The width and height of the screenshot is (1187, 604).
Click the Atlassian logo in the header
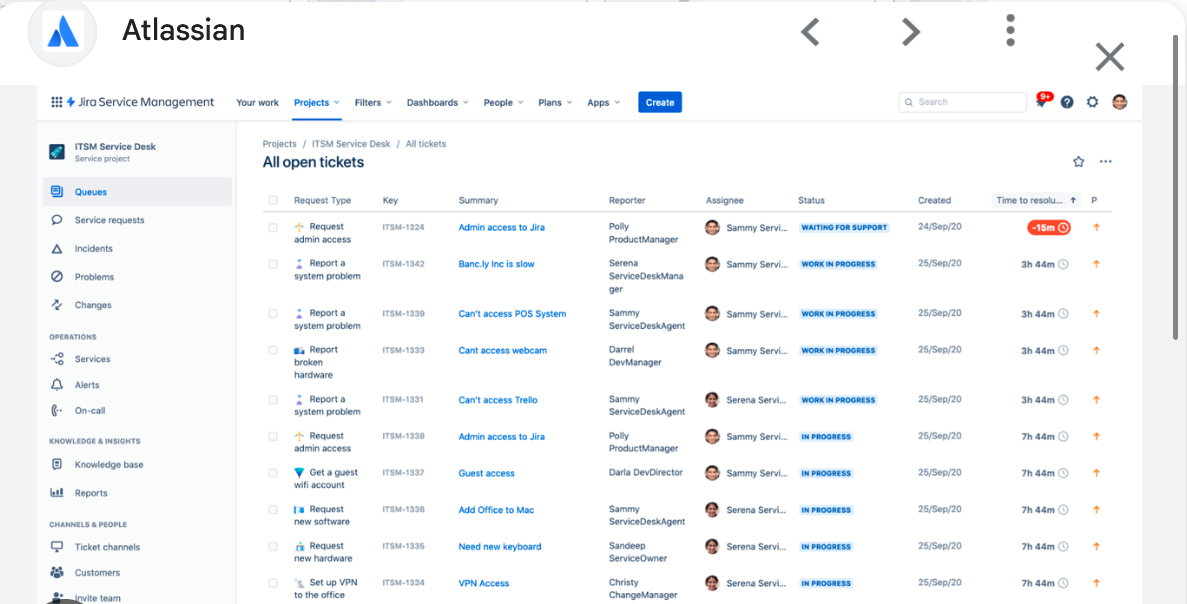62,33
